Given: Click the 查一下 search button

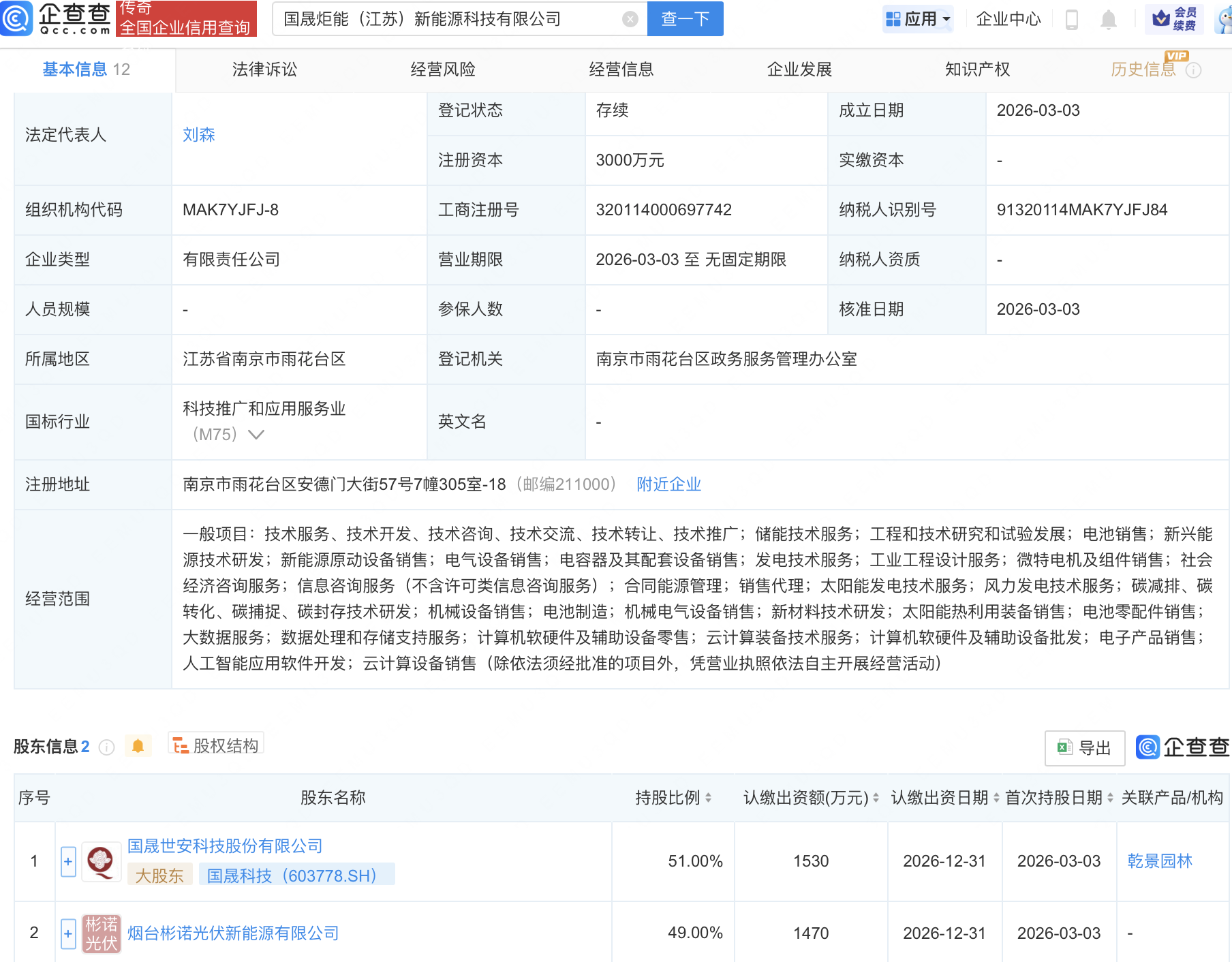Looking at the screenshot, I should coord(684,18).
